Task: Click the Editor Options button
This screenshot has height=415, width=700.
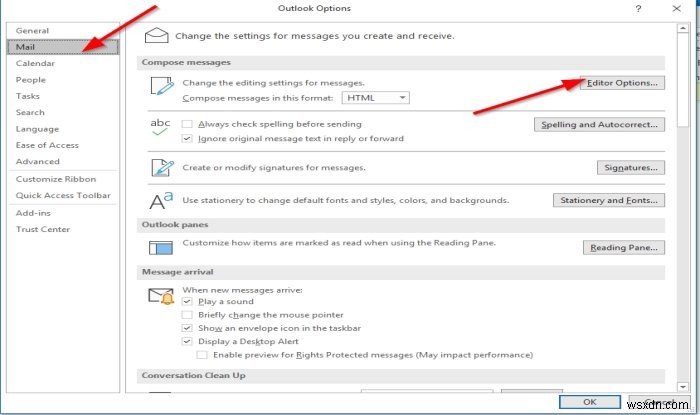Action: (622, 83)
